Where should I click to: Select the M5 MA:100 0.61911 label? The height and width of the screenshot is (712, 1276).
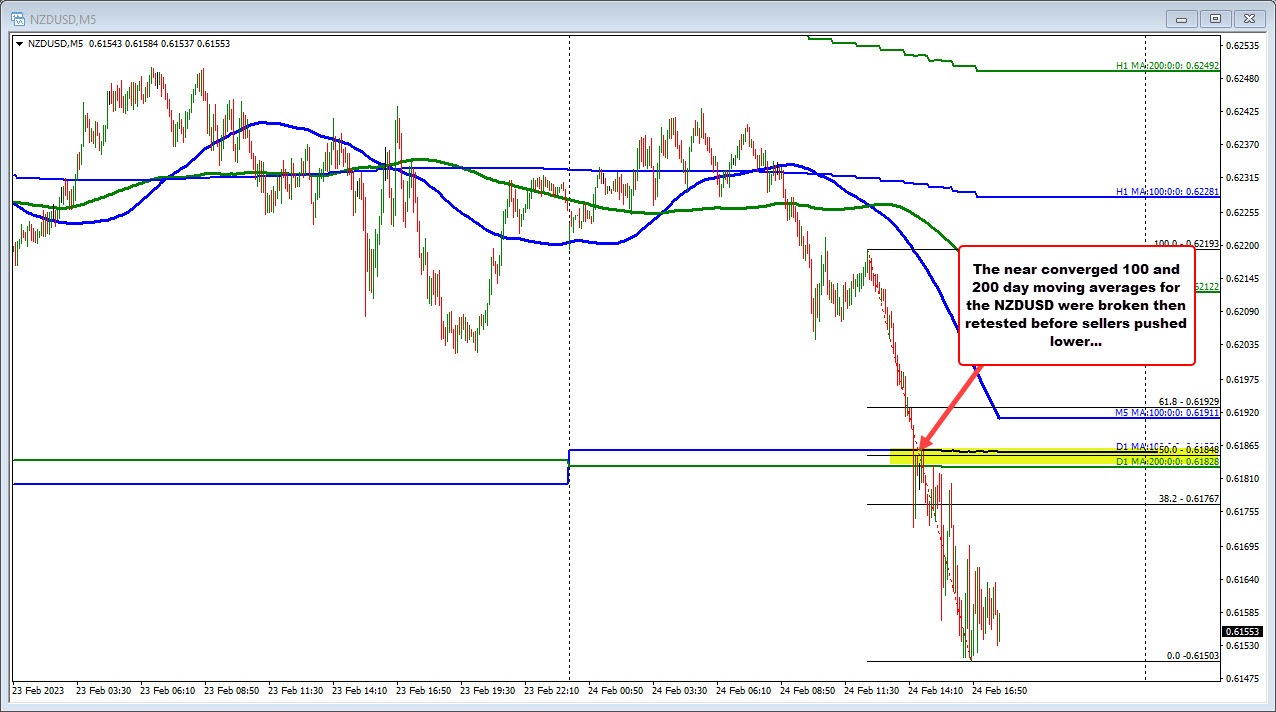(x=1166, y=412)
